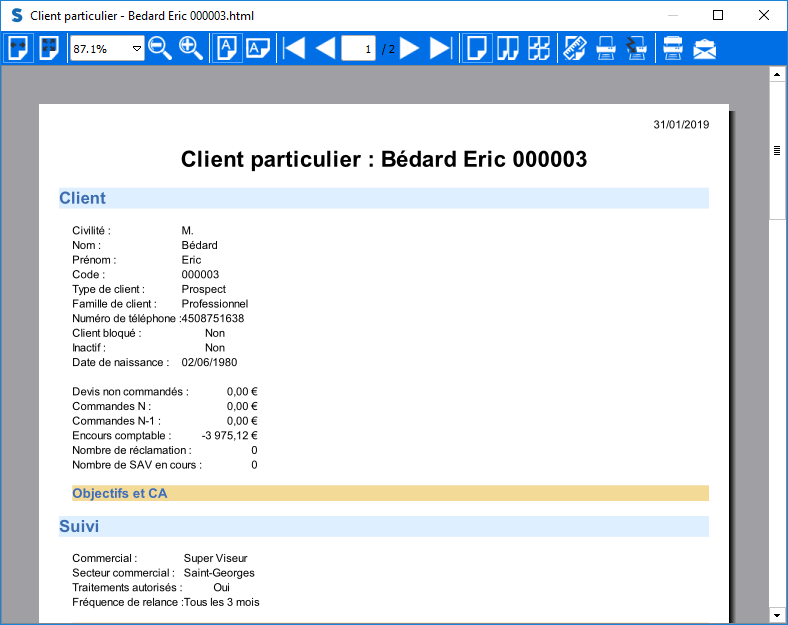The width and height of the screenshot is (788, 625).
Task: Zoom out with the minus magnifier
Action: [160, 48]
